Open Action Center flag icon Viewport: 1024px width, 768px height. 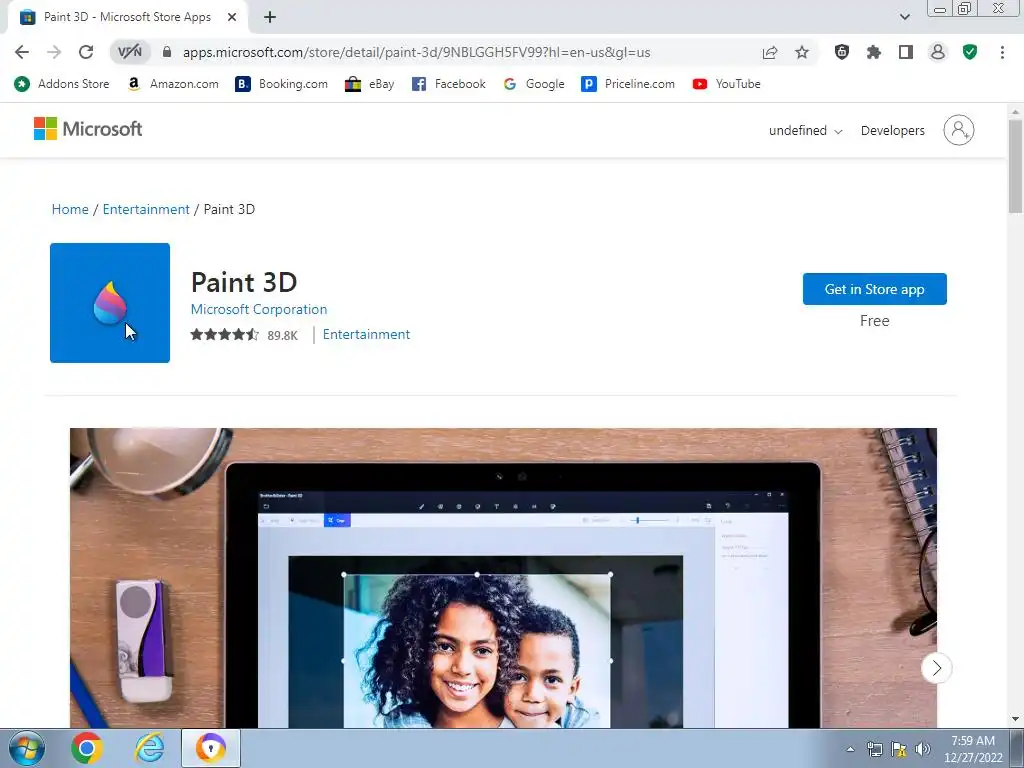tap(899, 749)
